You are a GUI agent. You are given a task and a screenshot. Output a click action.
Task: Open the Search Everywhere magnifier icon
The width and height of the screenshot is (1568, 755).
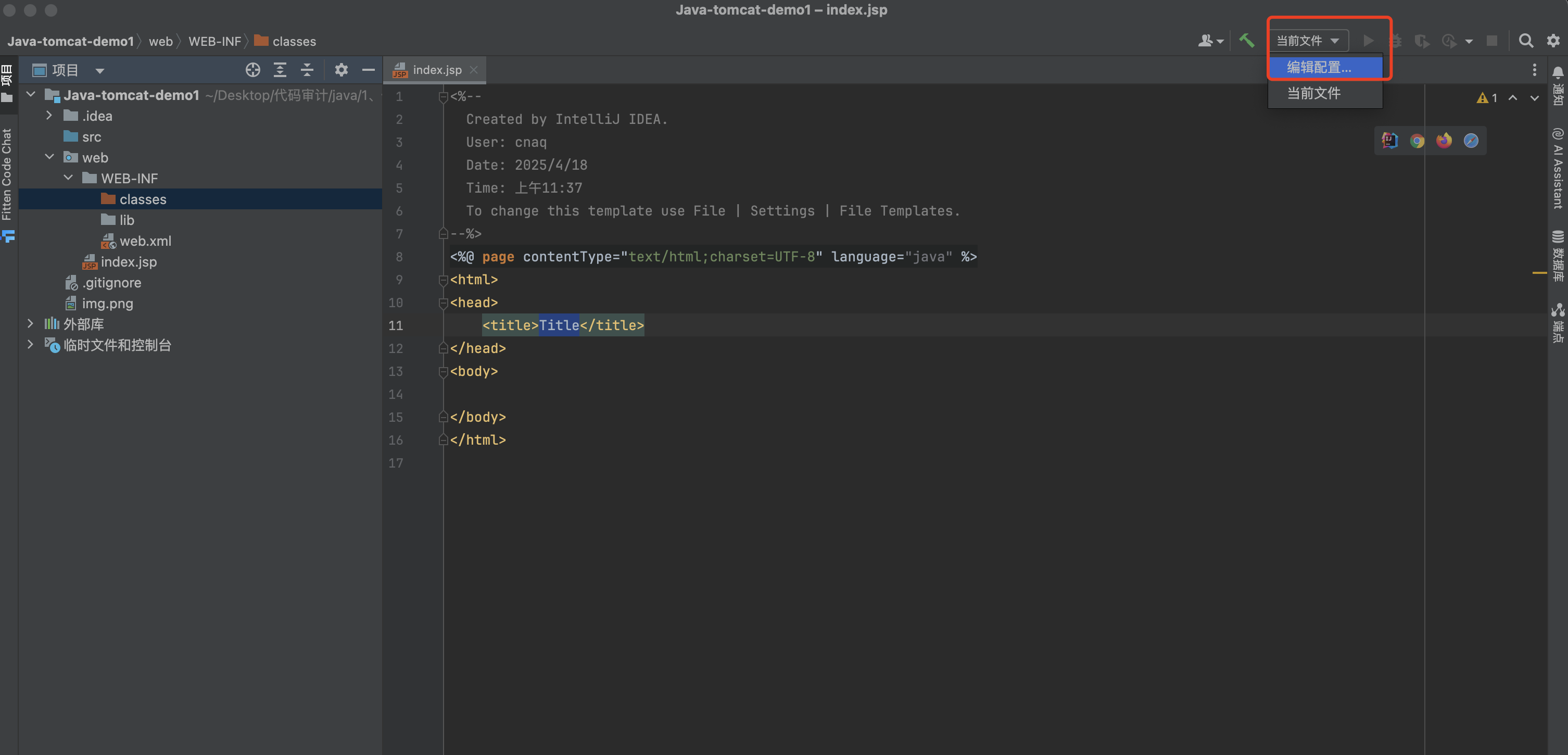(1525, 41)
